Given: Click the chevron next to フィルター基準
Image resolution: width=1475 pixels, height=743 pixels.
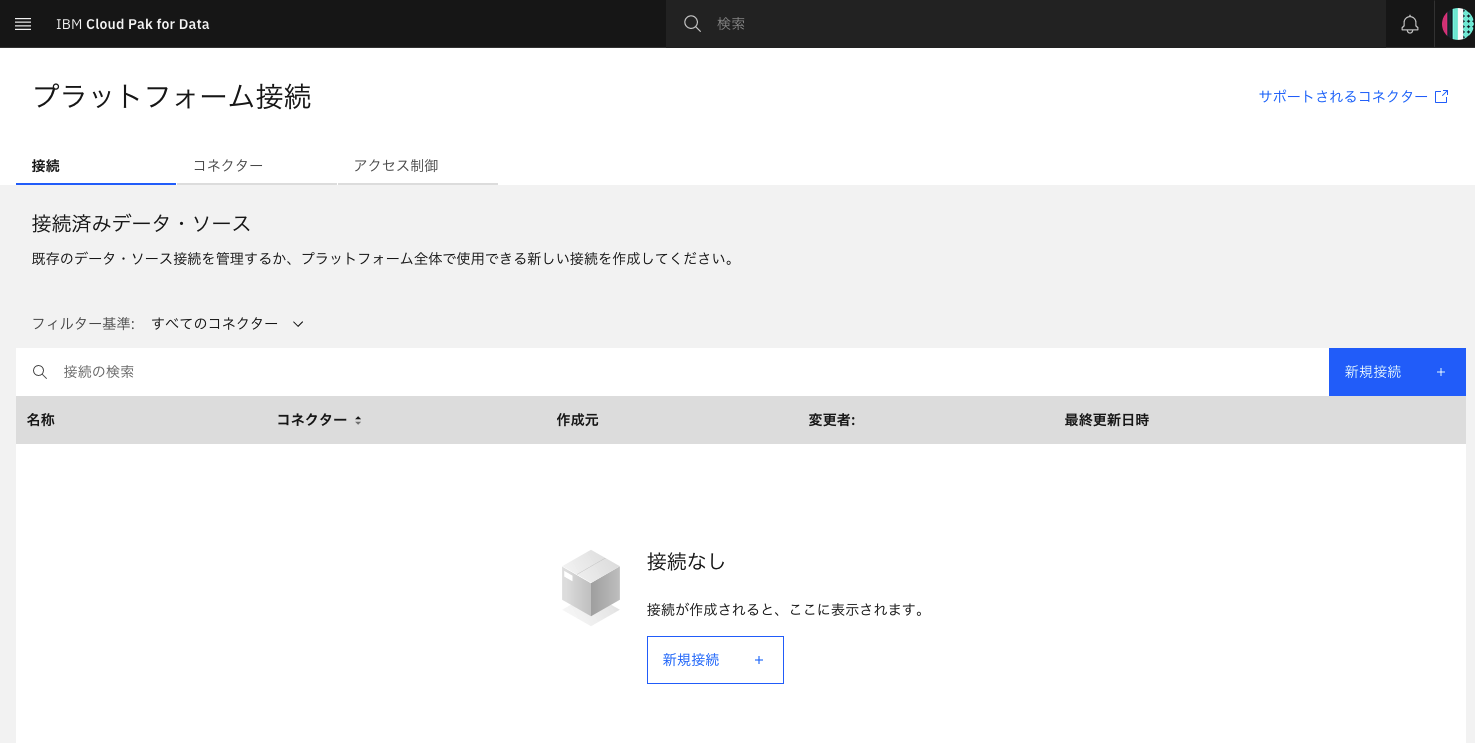Looking at the screenshot, I should click(298, 323).
